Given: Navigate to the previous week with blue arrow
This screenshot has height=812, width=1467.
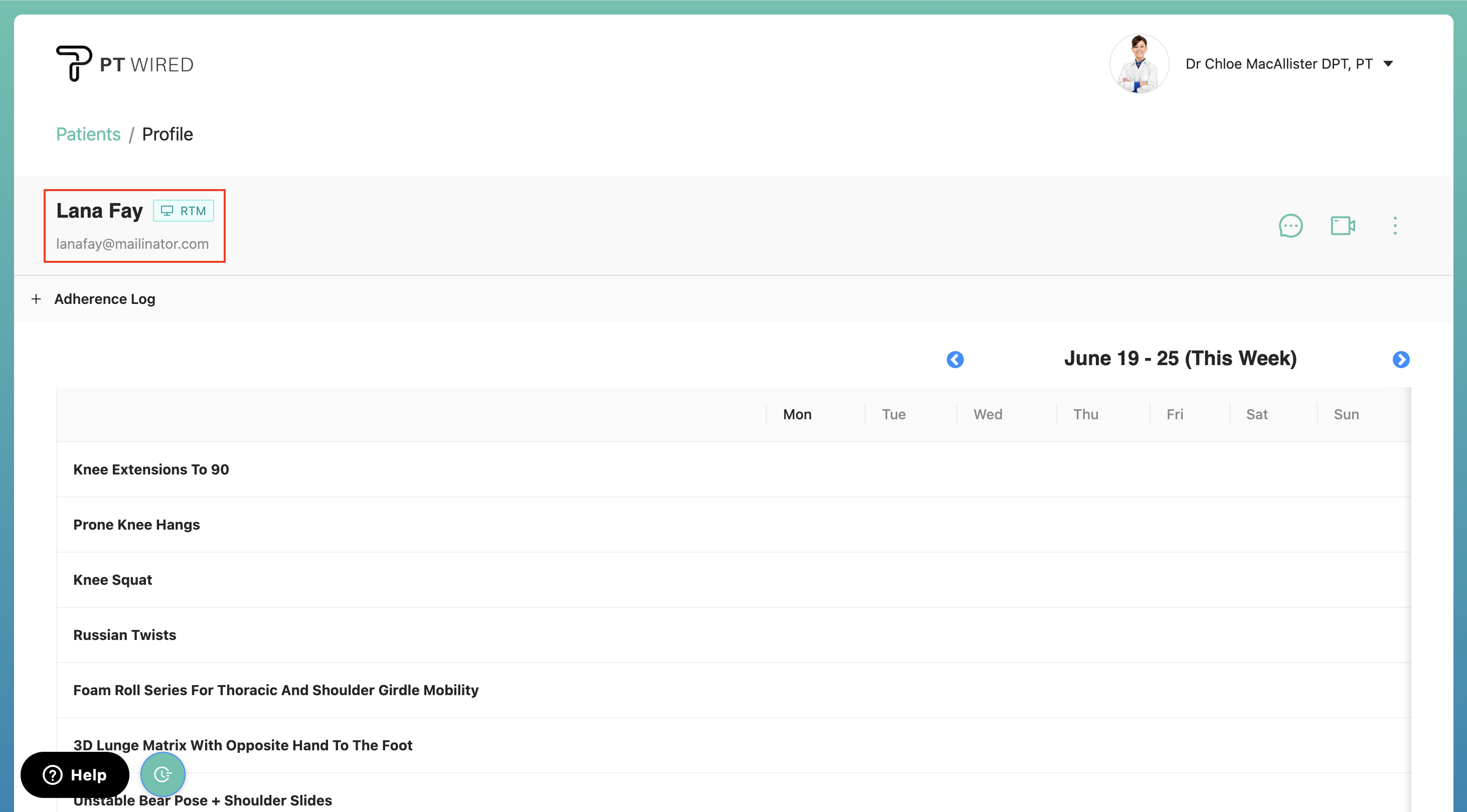Looking at the screenshot, I should click(955, 359).
